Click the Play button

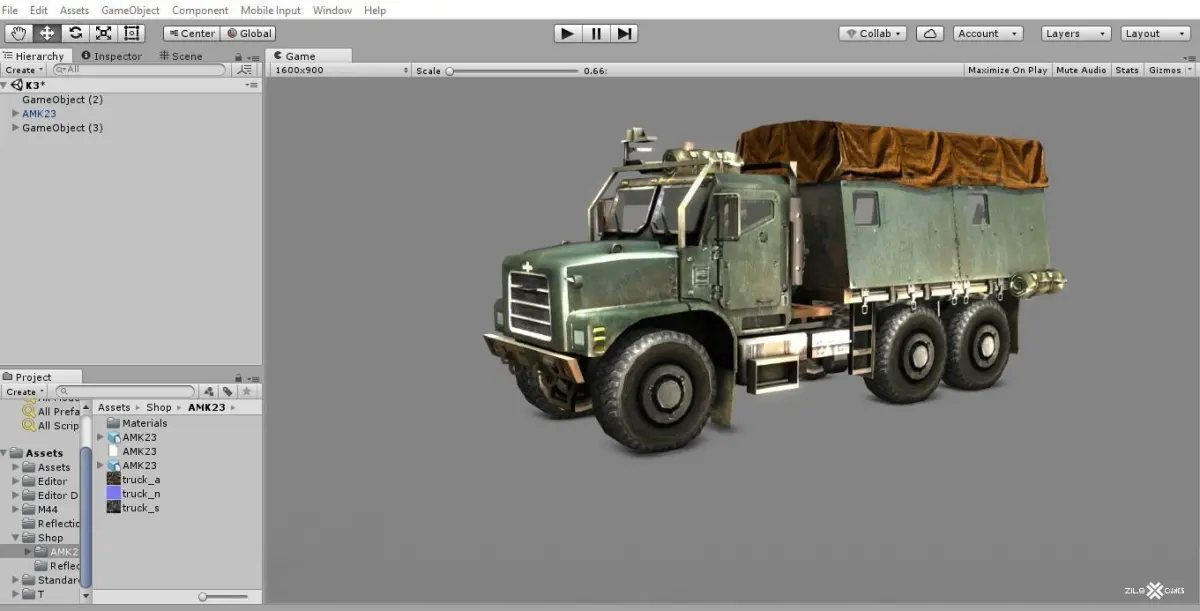(567, 33)
